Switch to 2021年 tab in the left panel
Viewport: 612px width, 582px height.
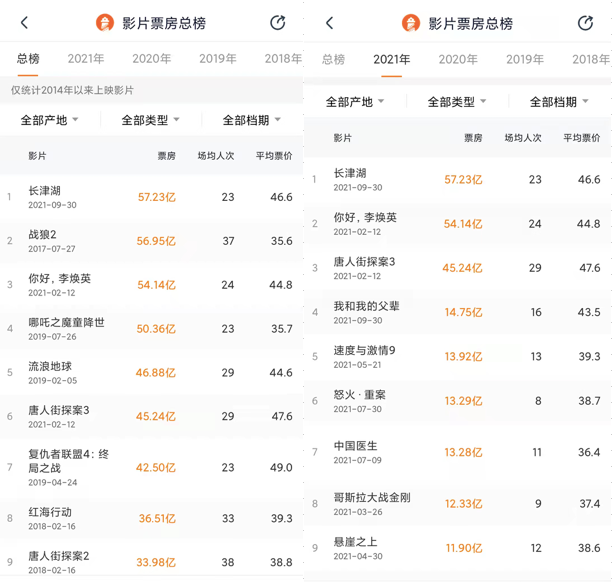(86, 59)
